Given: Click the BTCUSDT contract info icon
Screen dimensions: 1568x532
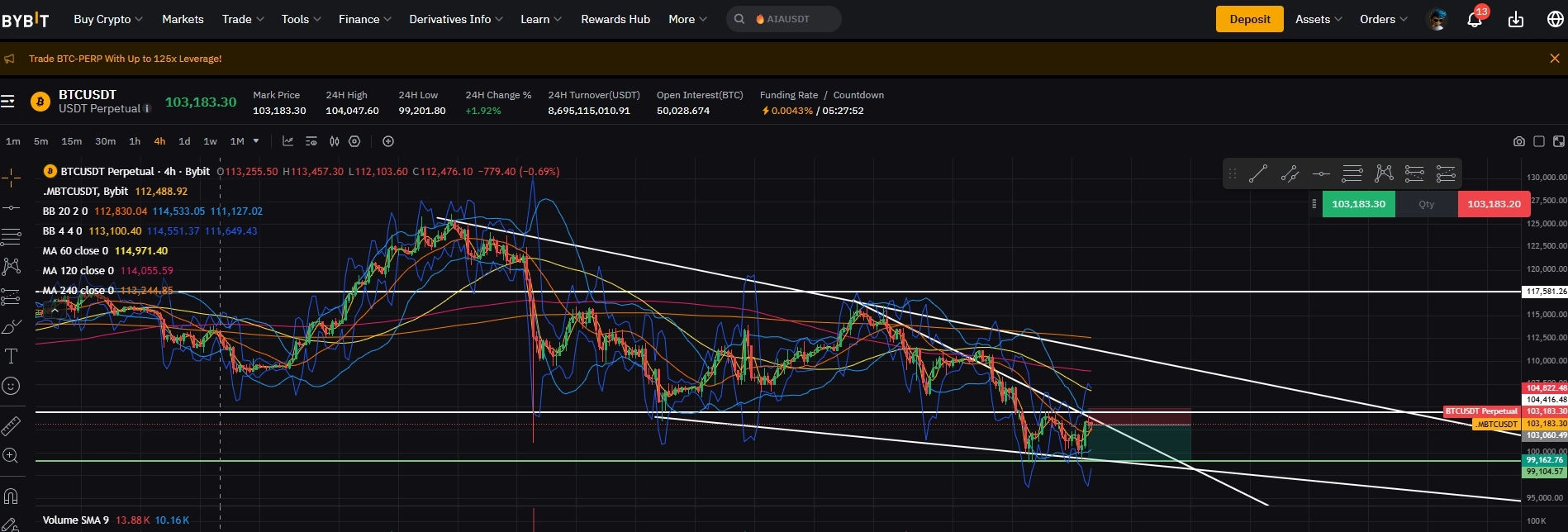Looking at the screenshot, I should (x=147, y=108).
